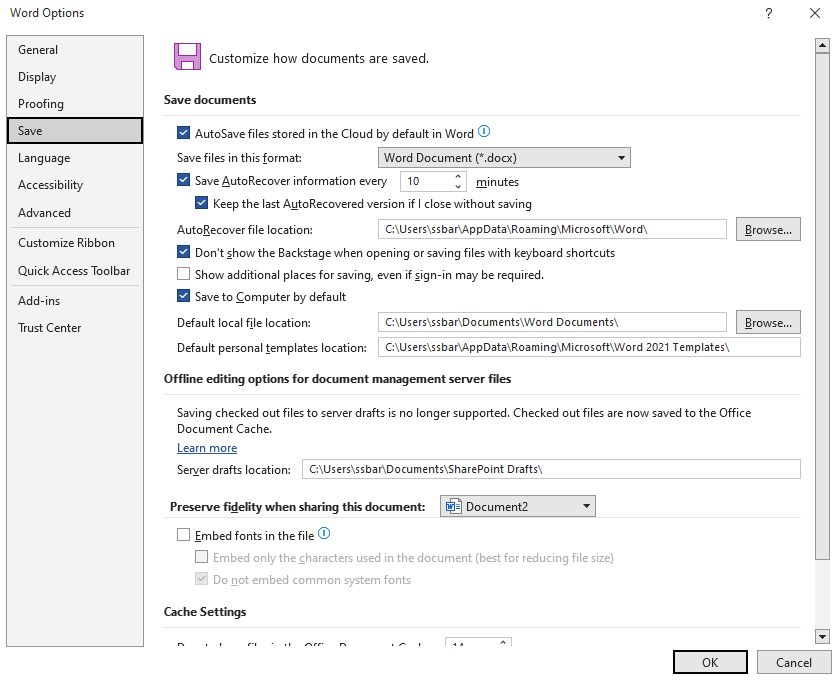Viewport: 838px width, 681px height.
Task: Select the Save category
Action: click(75, 131)
